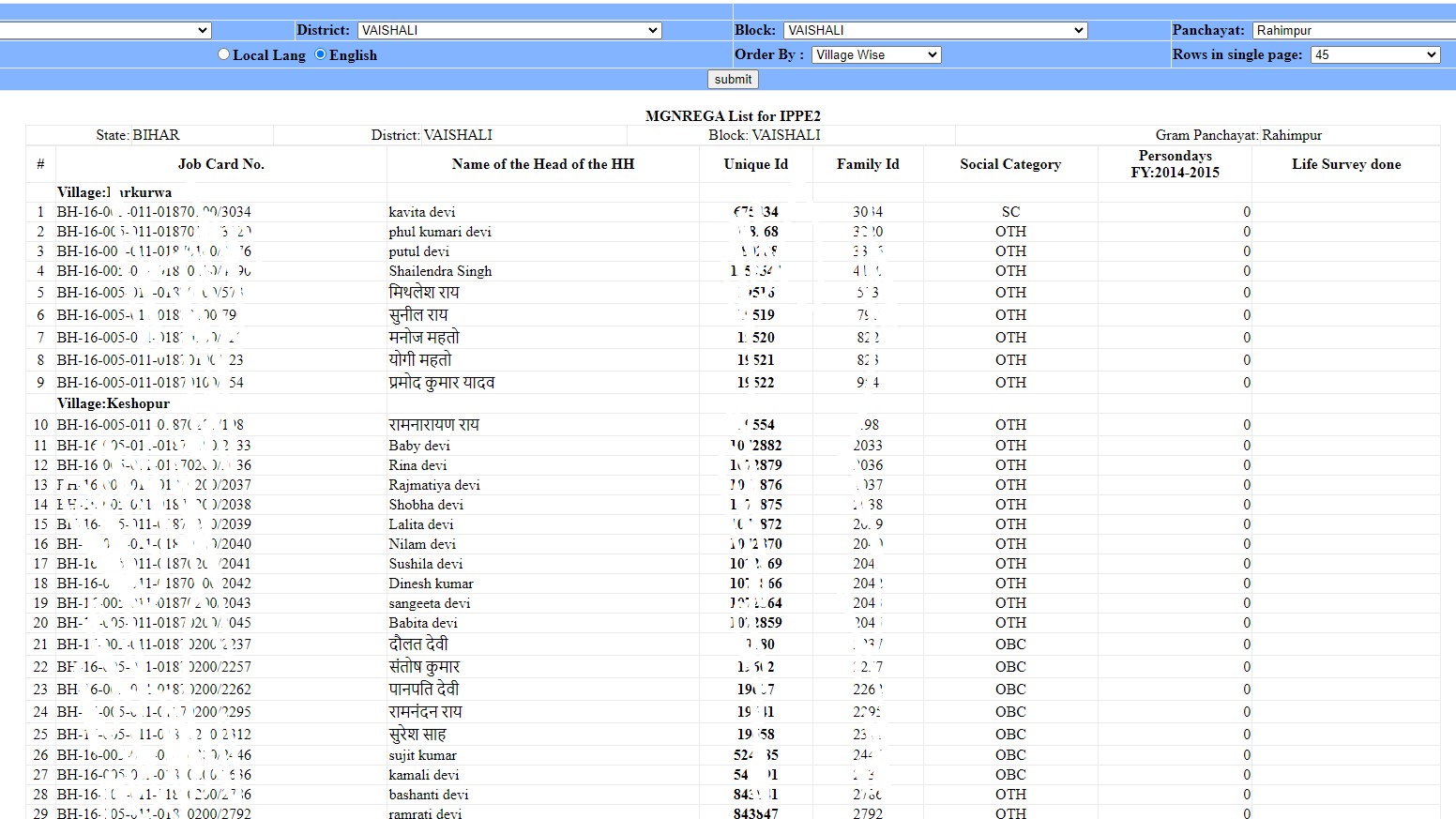Expand the empty dropdown at top left
Screen dimensions: 1456x819
coord(106,29)
